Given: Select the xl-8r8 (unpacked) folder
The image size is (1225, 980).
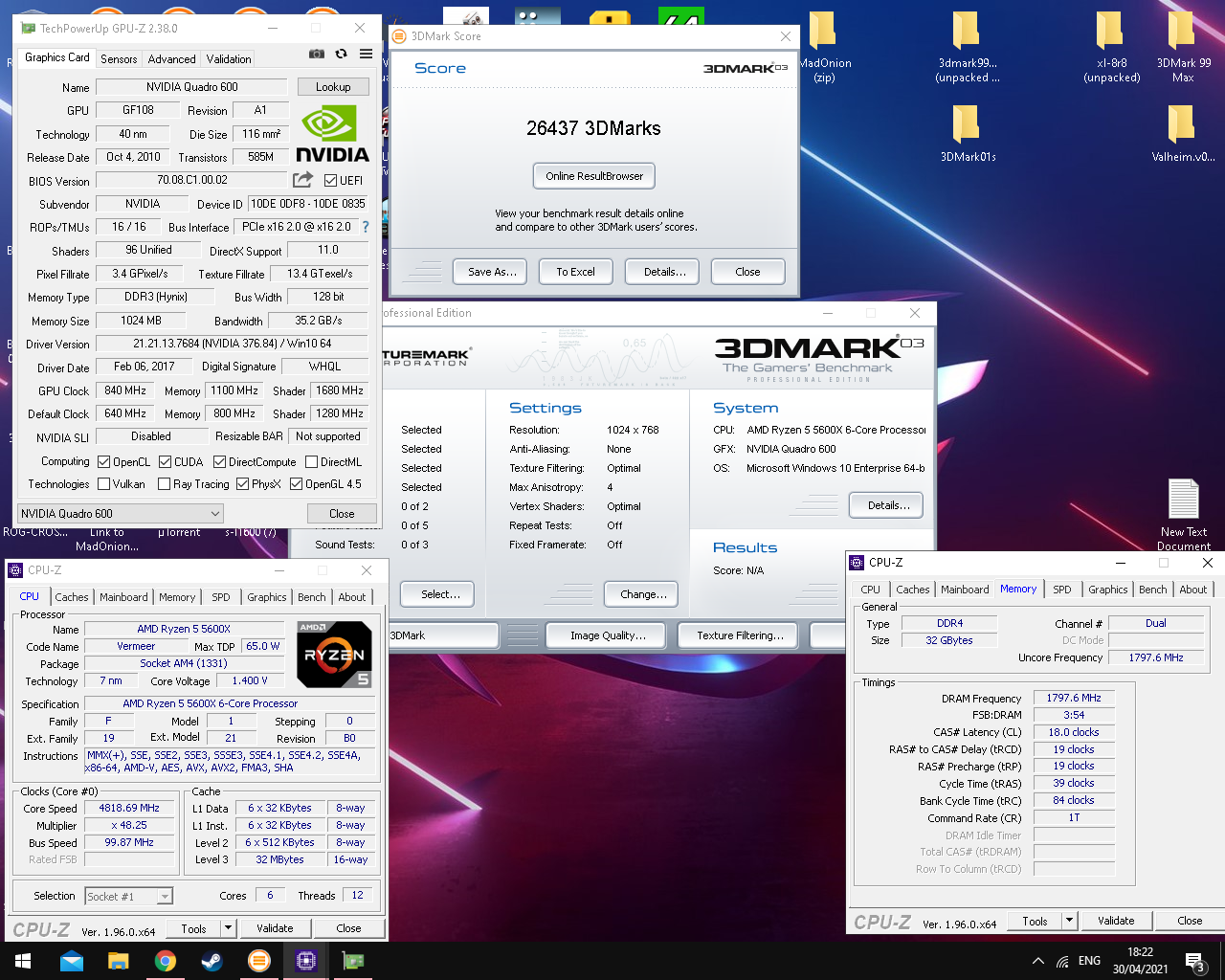Looking at the screenshot, I should [1110, 47].
